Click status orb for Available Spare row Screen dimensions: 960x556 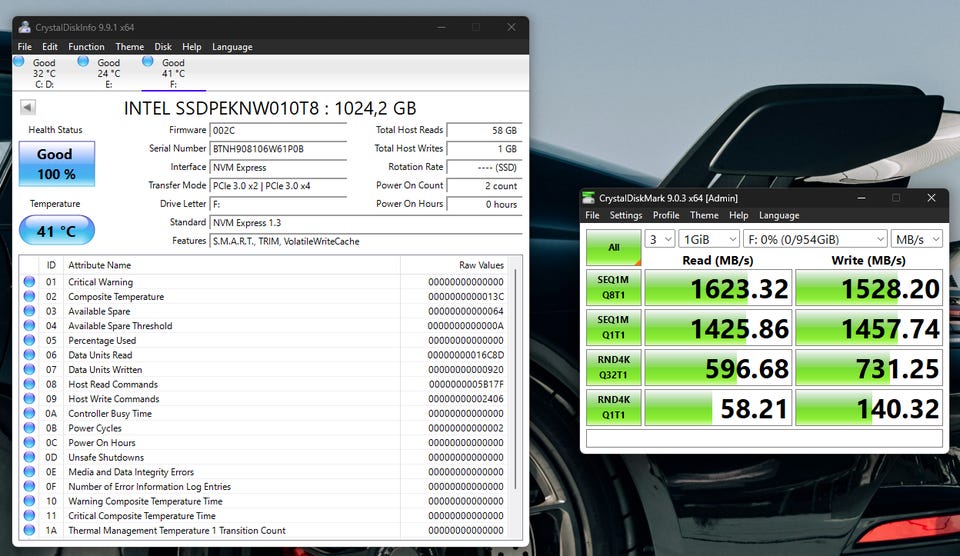(x=29, y=311)
